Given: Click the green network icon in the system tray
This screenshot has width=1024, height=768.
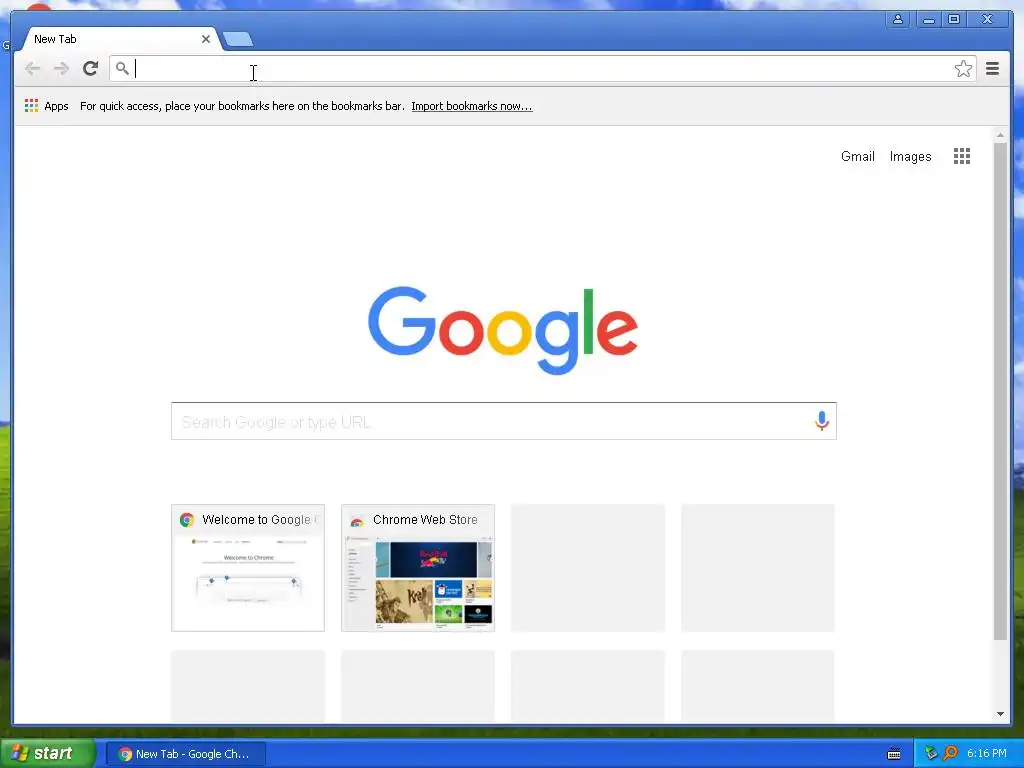Looking at the screenshot, I should [x=931, y=753].
